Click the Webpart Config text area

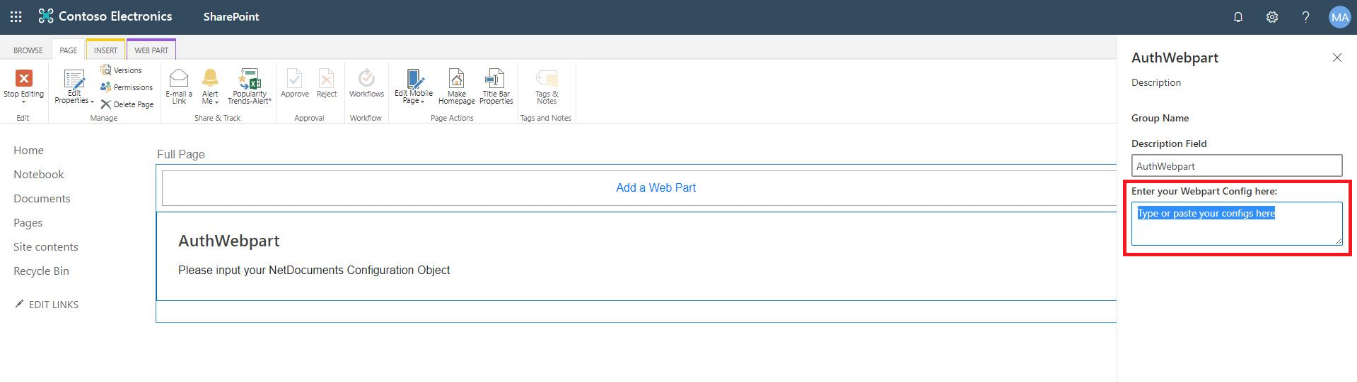coord(1237,224)
